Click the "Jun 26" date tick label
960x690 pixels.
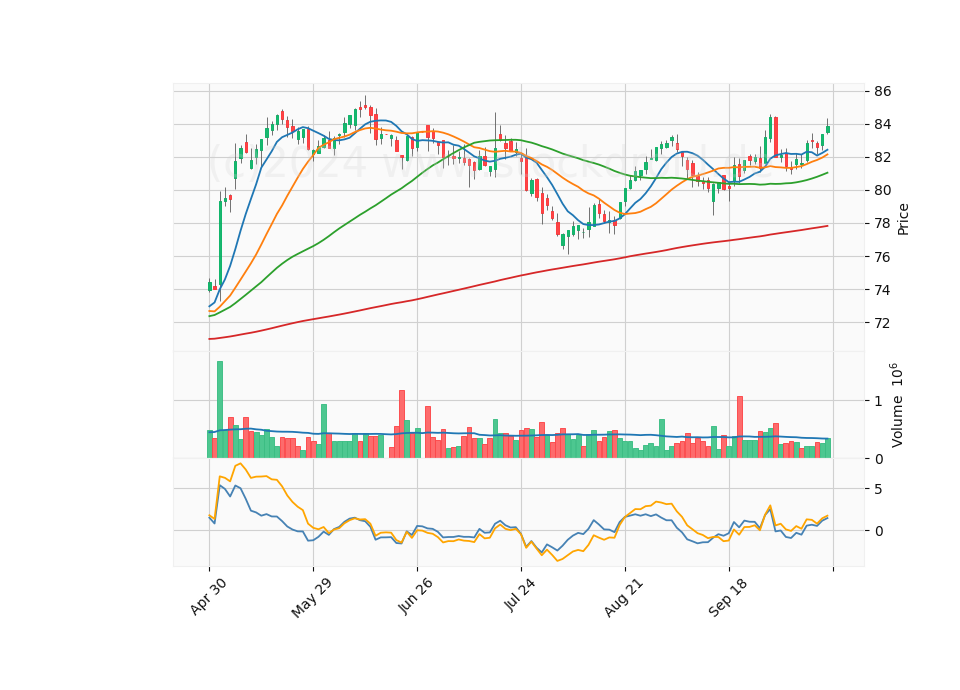tap(415, 596)
